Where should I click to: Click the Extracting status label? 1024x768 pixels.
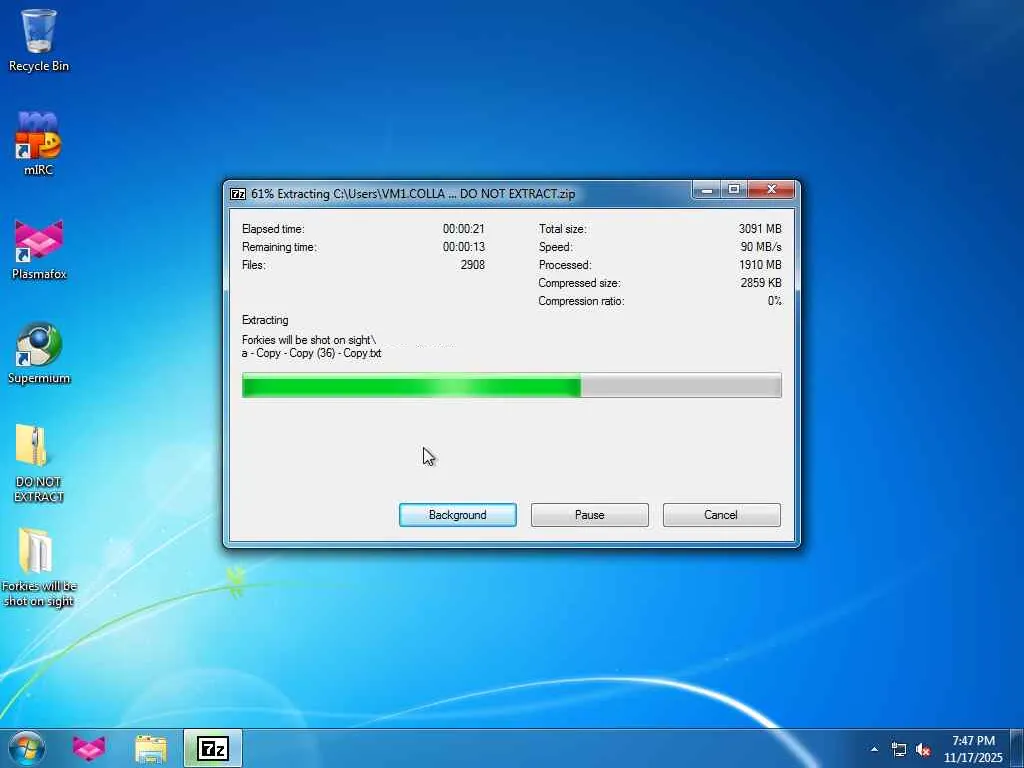pos(265,320)
